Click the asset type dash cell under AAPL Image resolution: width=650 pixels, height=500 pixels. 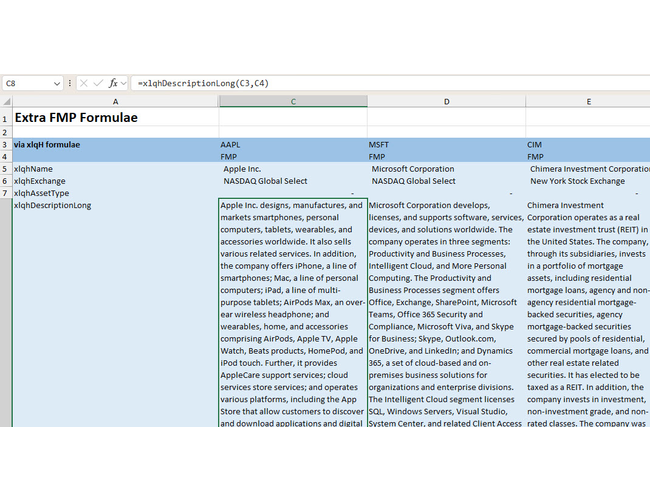293,193
